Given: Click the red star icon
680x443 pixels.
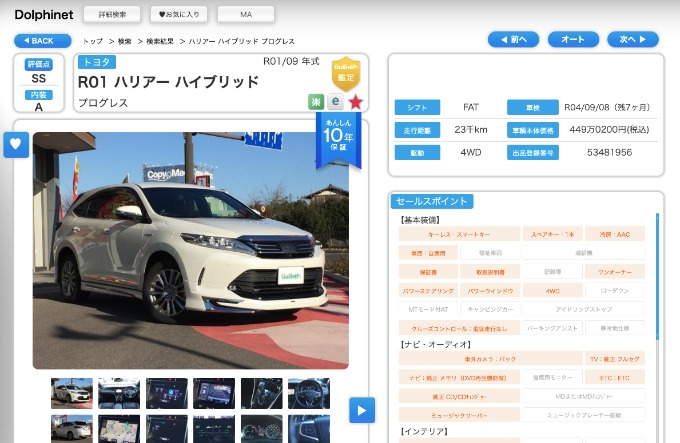Looking at the screenshot, I should [355, 102].
